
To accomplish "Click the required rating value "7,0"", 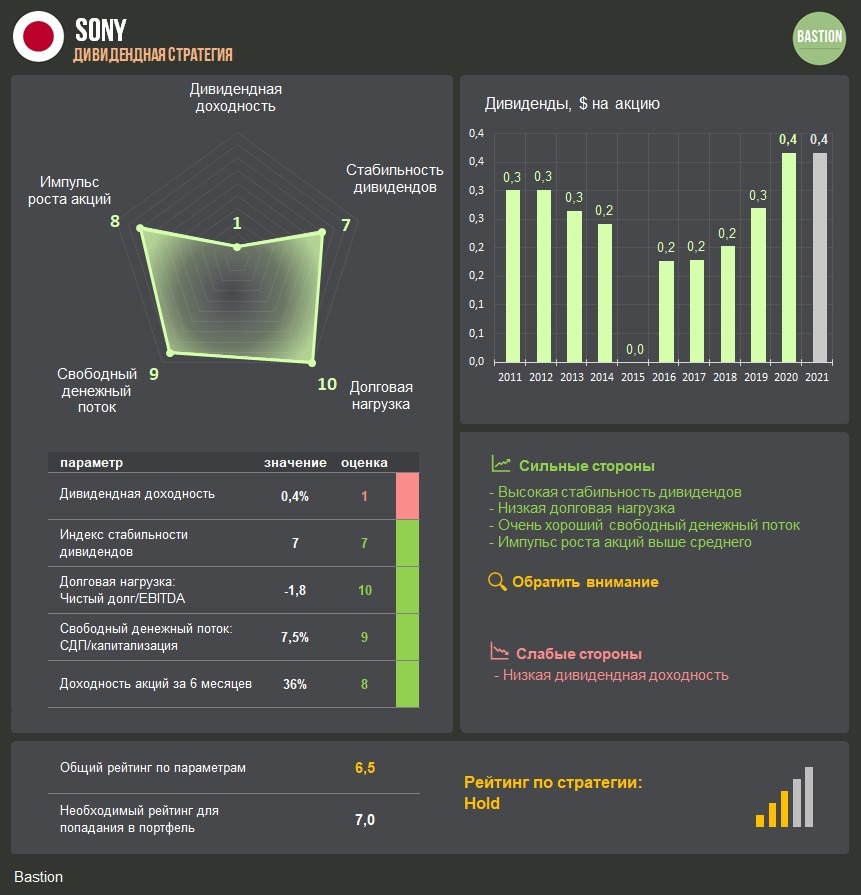I will tap(365, 820).
